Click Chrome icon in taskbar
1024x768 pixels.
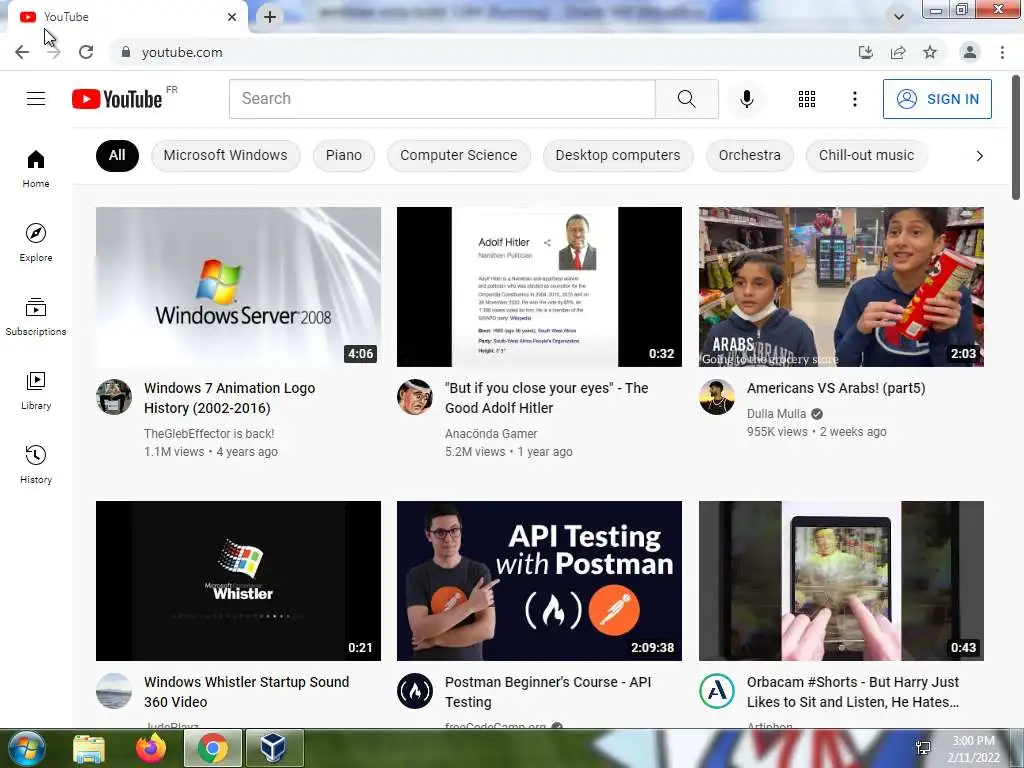pyautogui.click(x=213, y=748)
